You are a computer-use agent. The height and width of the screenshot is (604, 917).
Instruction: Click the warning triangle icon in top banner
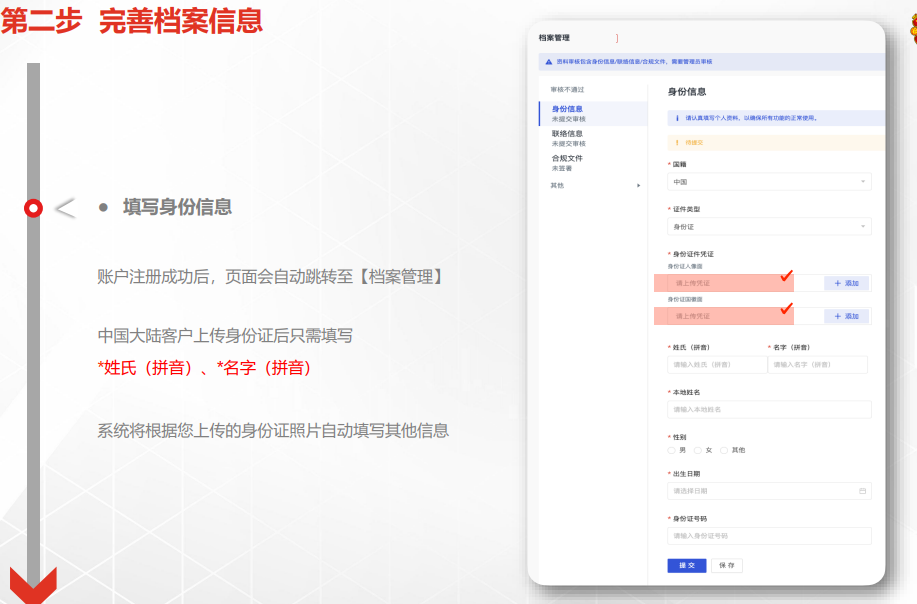click(x=548, y=62)
